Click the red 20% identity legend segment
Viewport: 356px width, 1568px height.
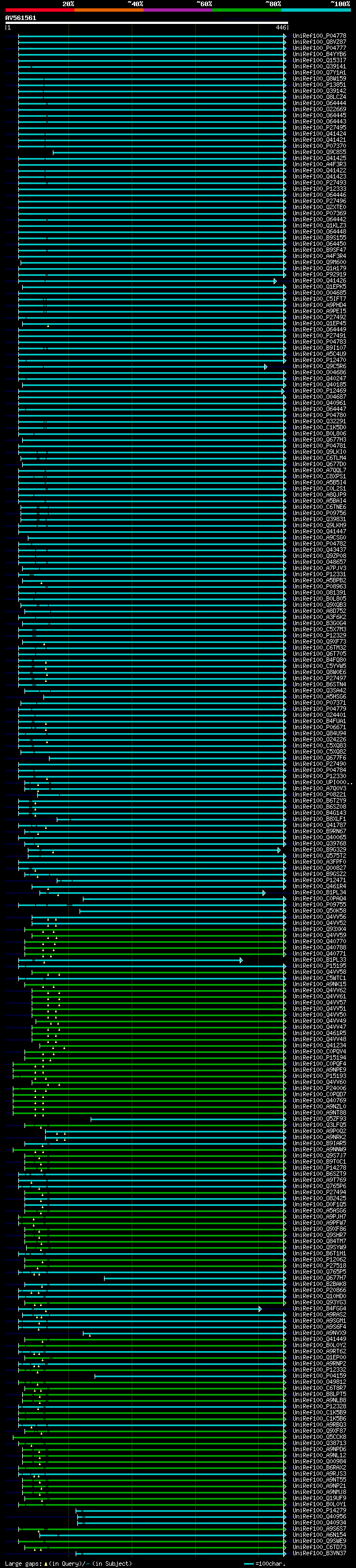pyautogui.click(x=39, y=10)
